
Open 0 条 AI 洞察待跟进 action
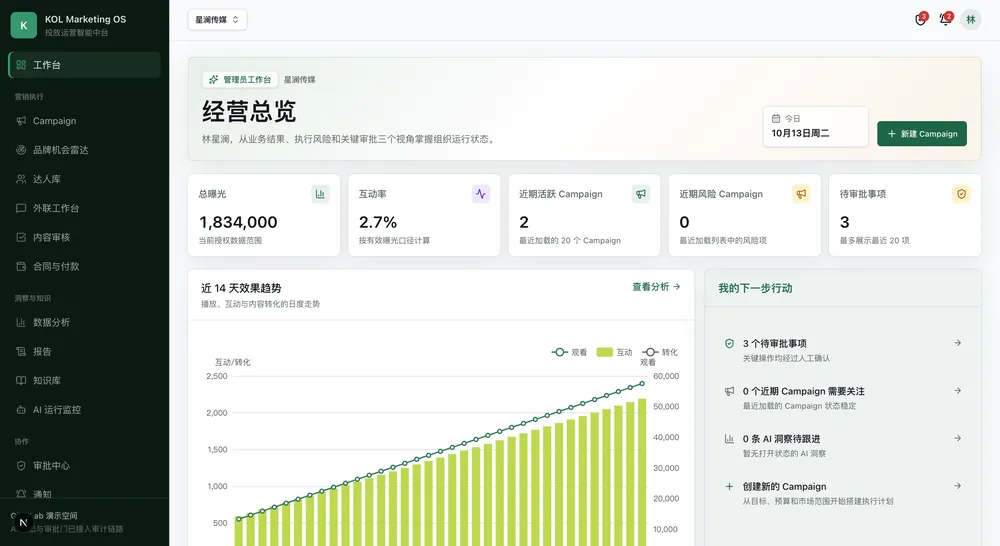(x=842, y=445)
